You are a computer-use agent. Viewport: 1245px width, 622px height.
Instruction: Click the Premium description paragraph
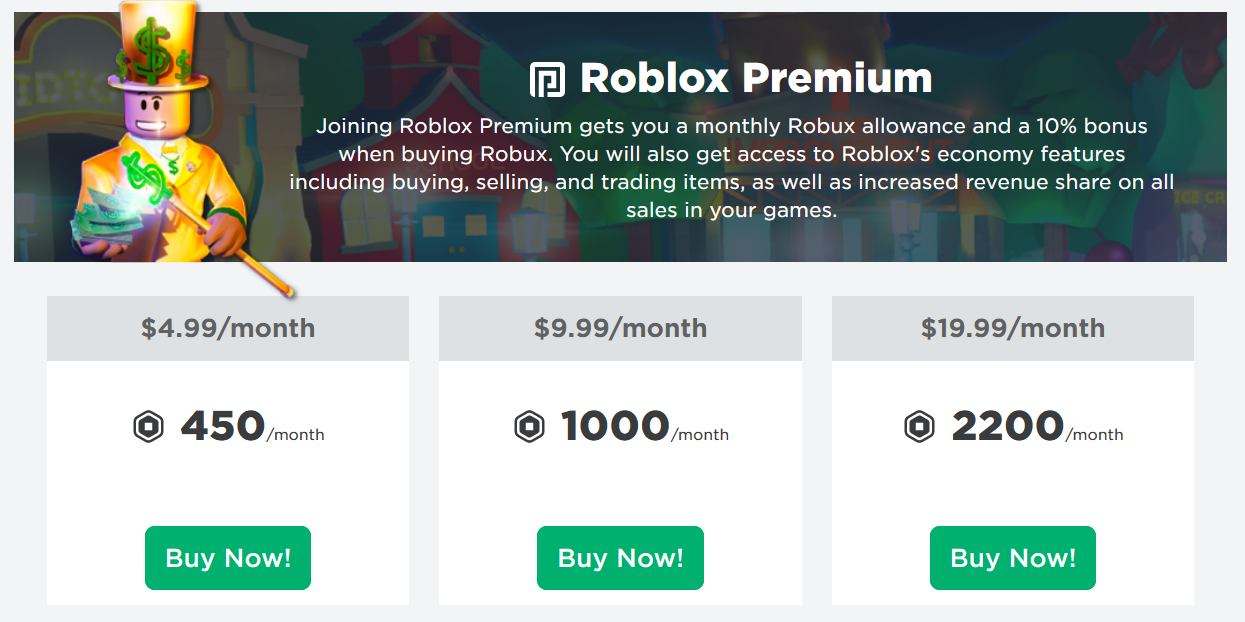pos(732,168)
